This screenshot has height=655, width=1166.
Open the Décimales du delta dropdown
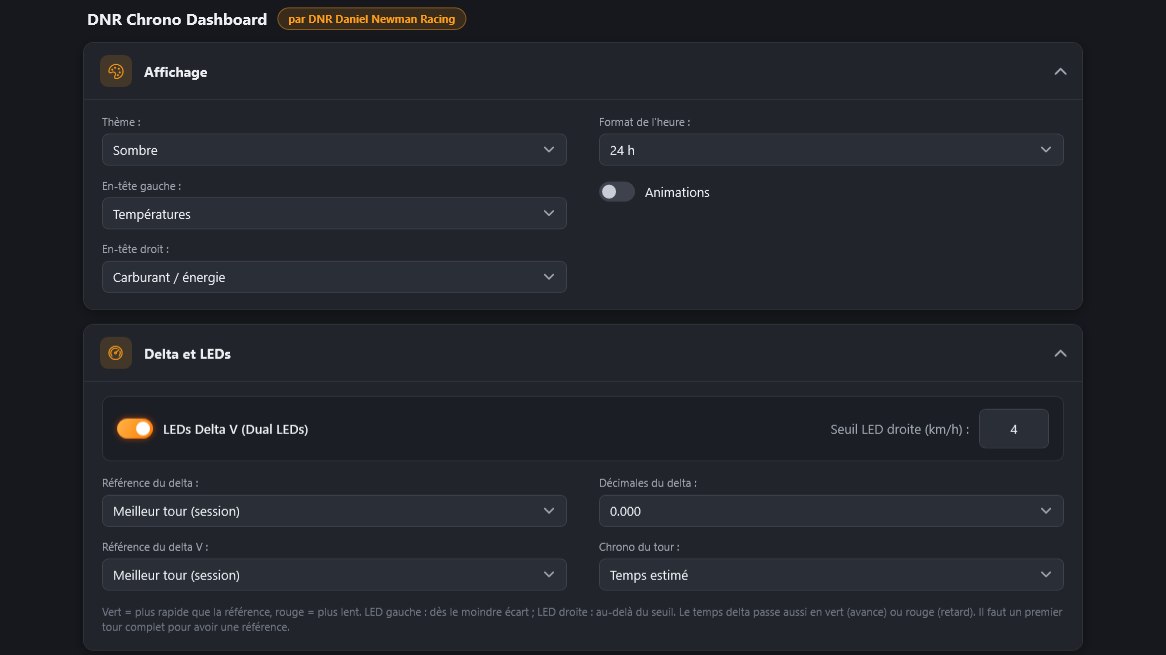(831, 511)
